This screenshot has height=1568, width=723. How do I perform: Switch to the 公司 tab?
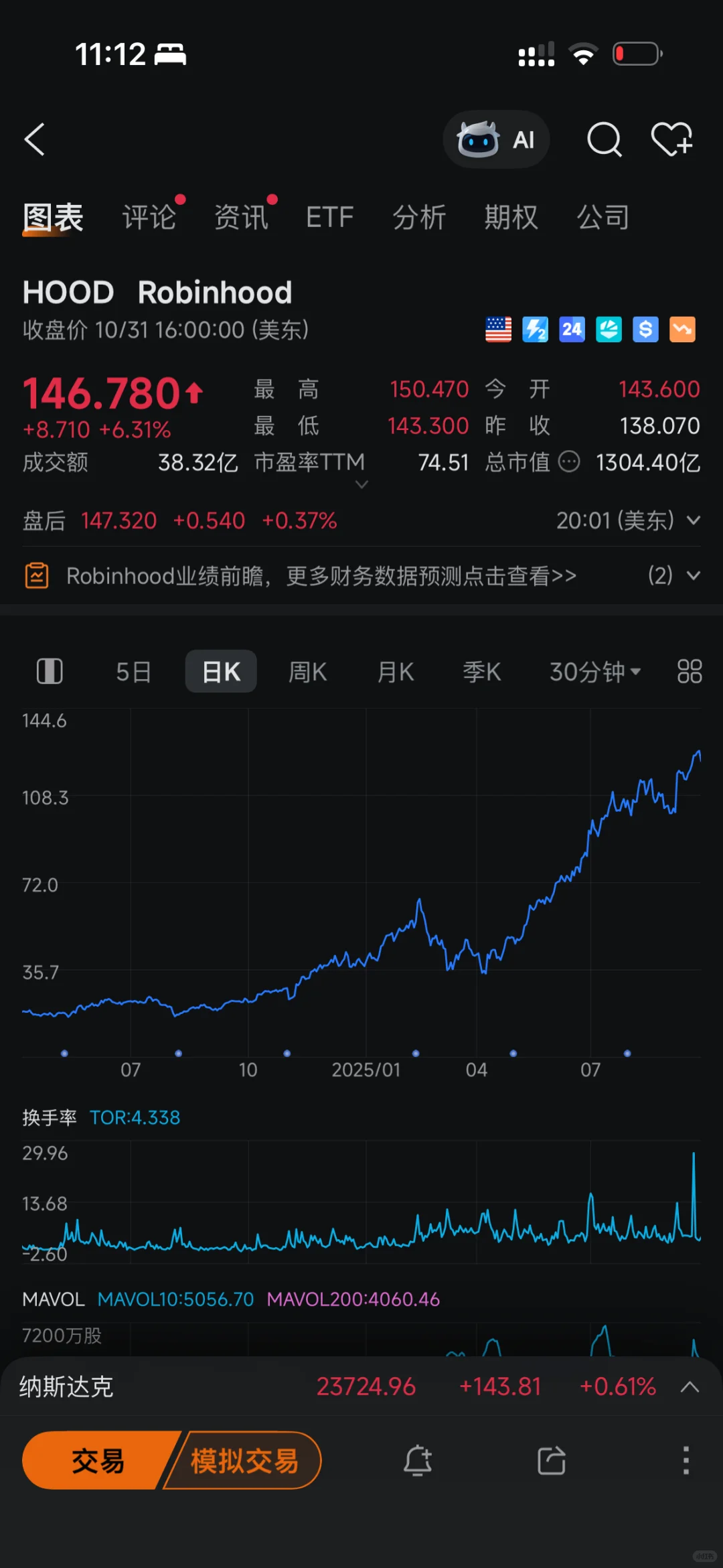coord(603,218)
